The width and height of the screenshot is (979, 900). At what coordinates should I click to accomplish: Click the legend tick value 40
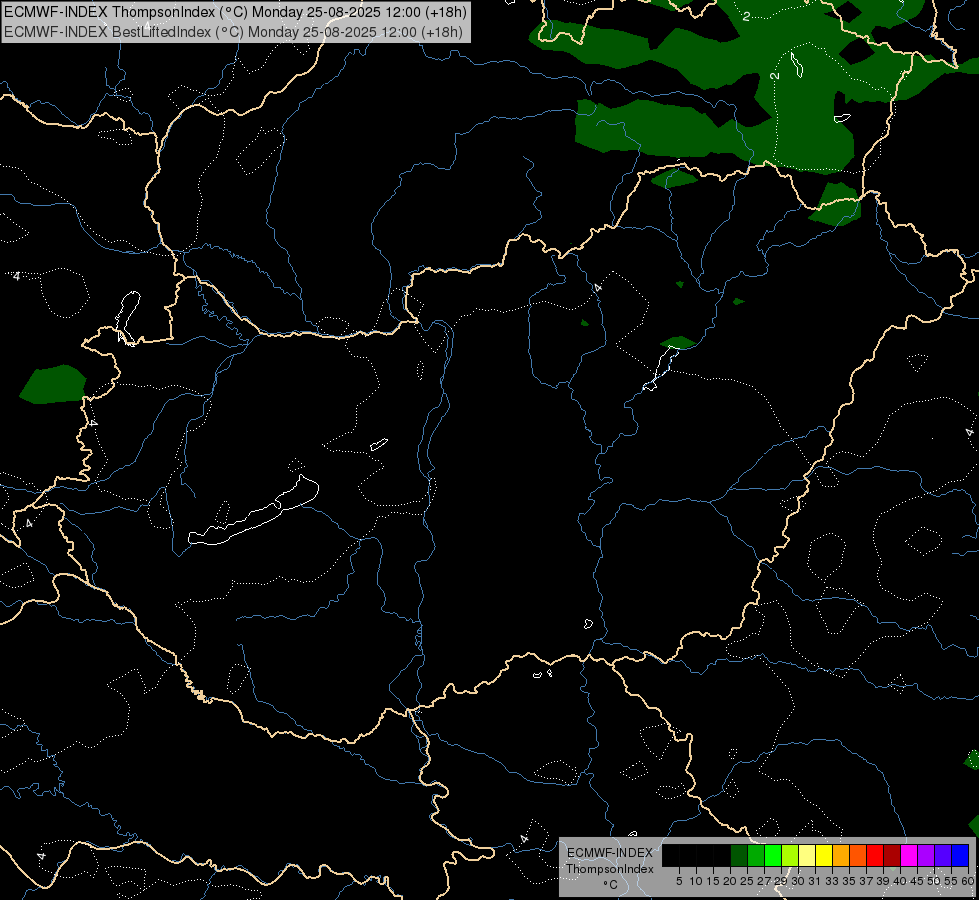coord(900,881)
